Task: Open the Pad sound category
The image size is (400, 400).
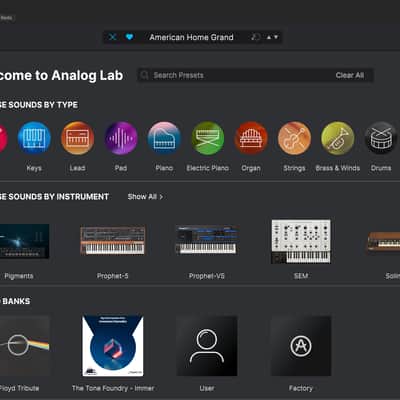Action: (121, 138)
